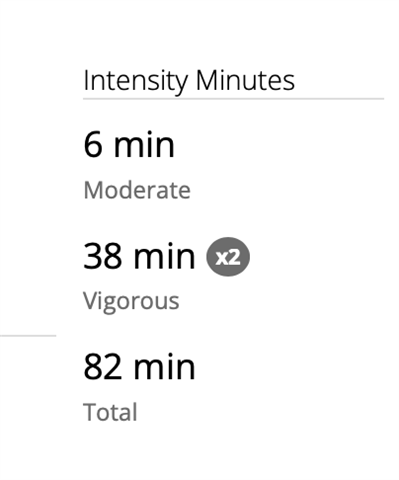Click the number 82 in total minutes
The width and height of the screenshot is (399, 480).
[102, 367]
